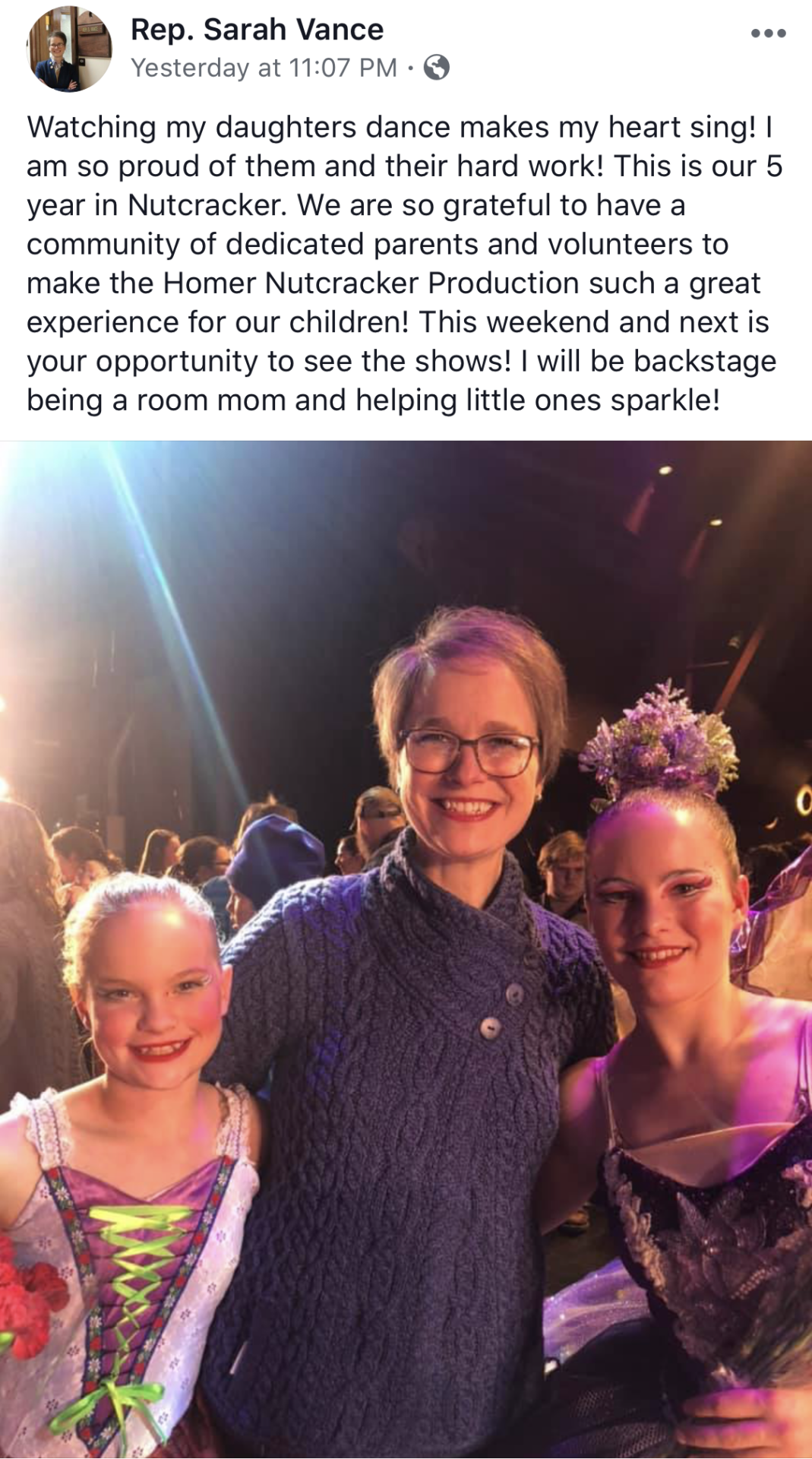This screenshot has width=812, height=1459.
Task: Open the Rep. Sarah Vance name link
Action: [x=257, y=30]
